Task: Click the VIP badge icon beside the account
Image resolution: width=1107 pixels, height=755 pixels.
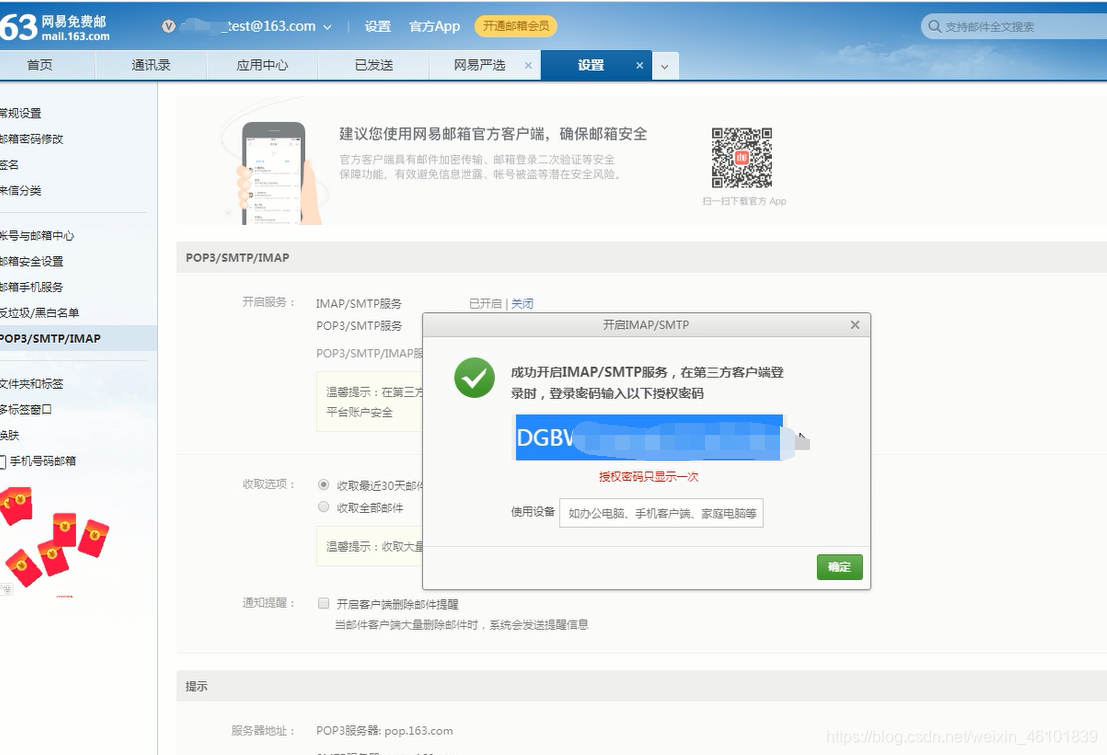Action: (x=169, y=26)
